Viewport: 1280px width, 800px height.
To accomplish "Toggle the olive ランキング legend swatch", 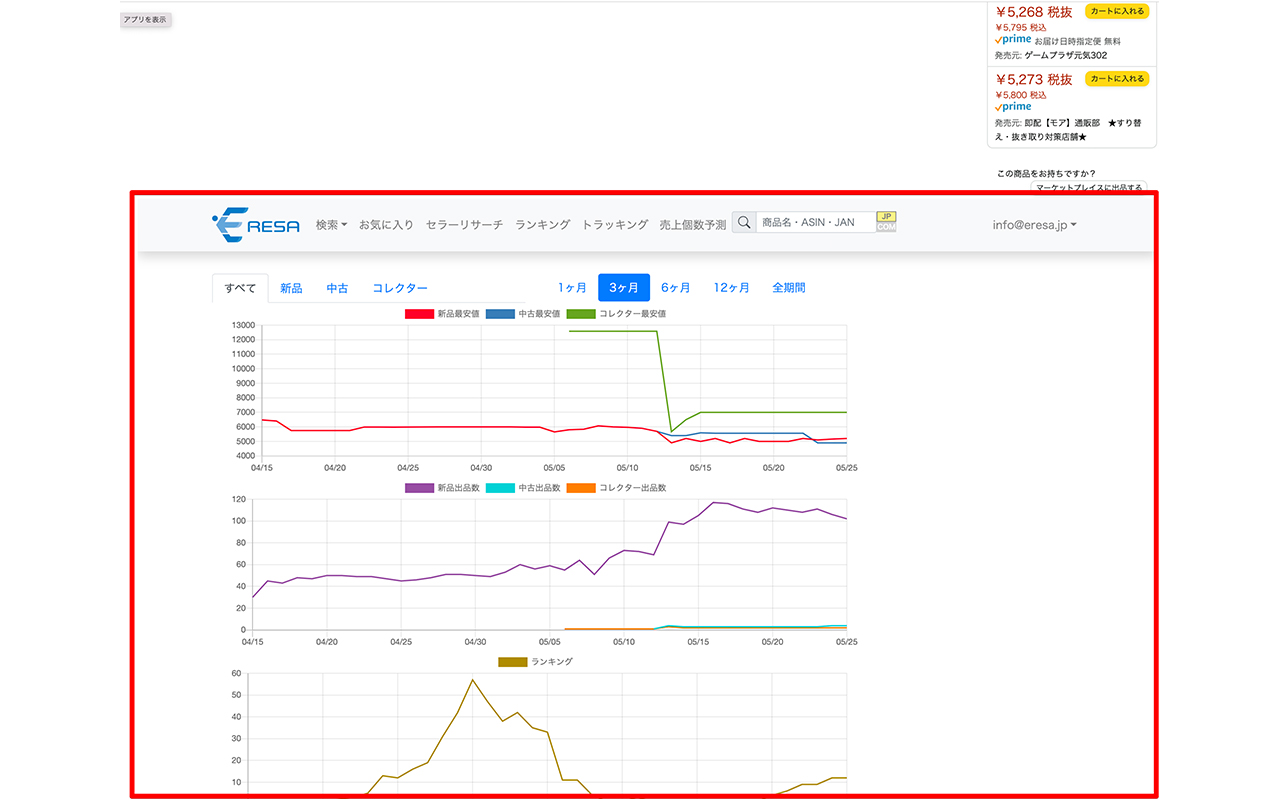I will 513,662.
